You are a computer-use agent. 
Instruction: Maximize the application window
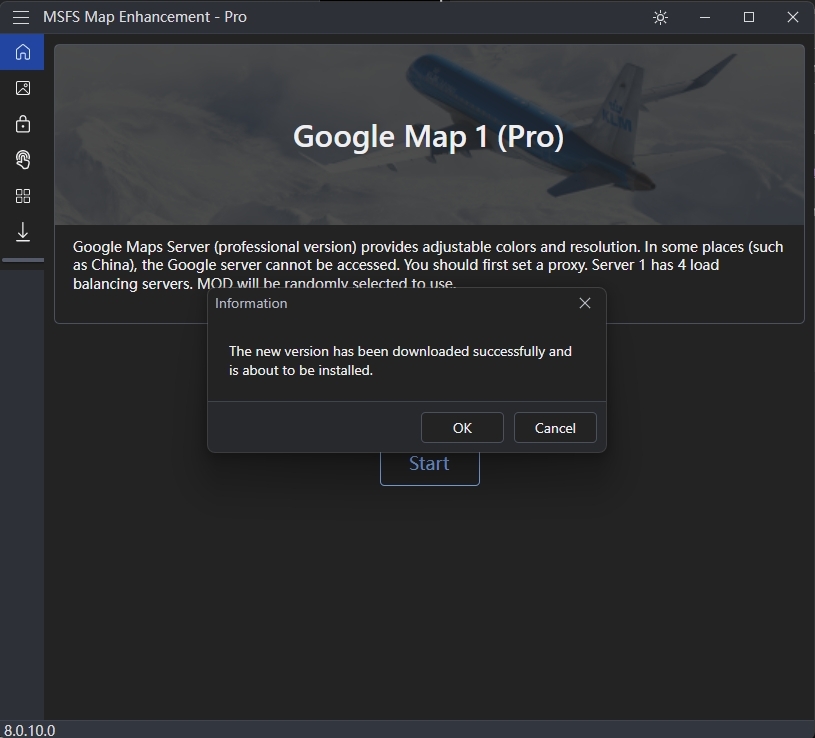click(749, 17)
